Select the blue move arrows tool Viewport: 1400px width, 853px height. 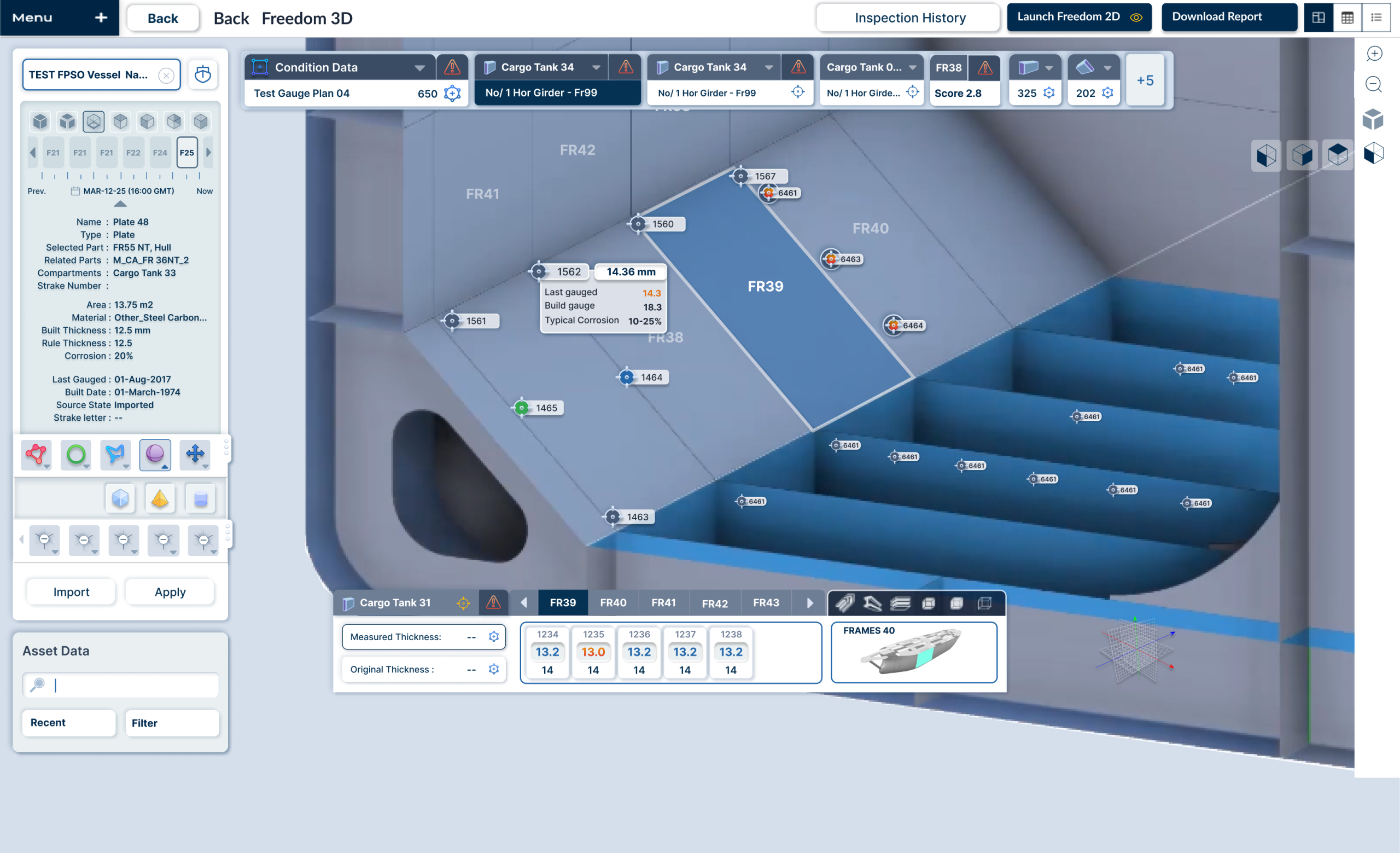coord(195,454)
